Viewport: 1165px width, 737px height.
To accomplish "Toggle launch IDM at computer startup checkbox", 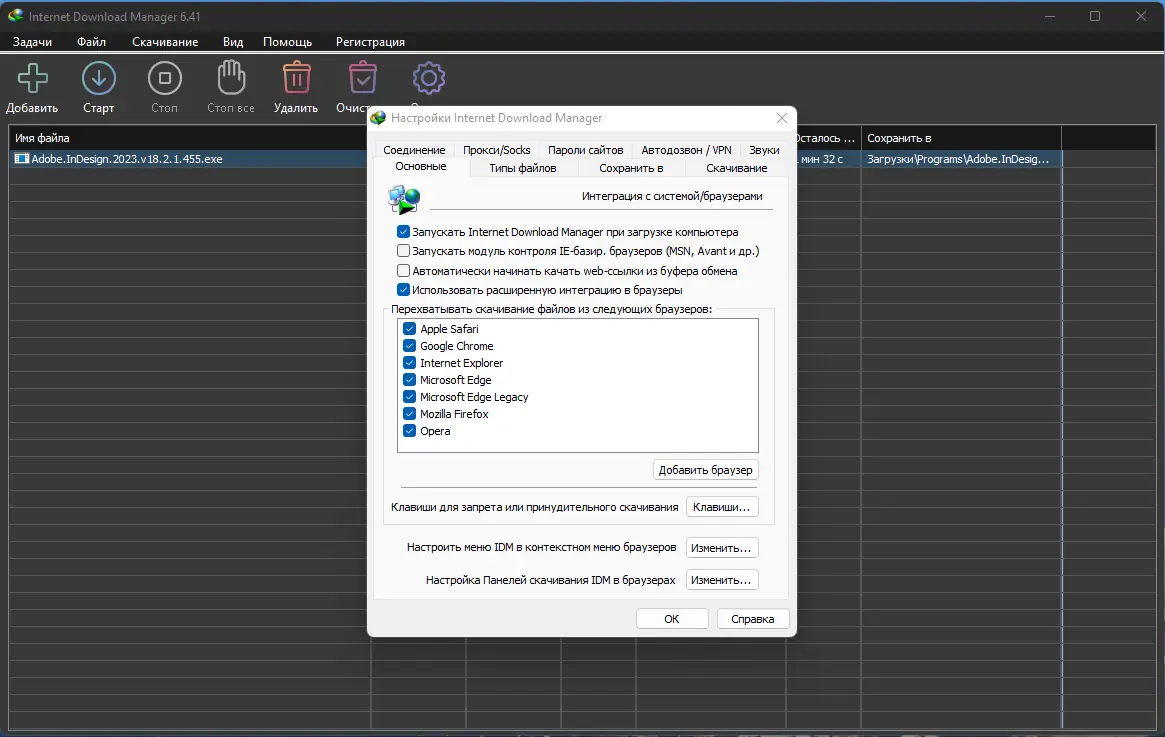I will tap(403, 232).
